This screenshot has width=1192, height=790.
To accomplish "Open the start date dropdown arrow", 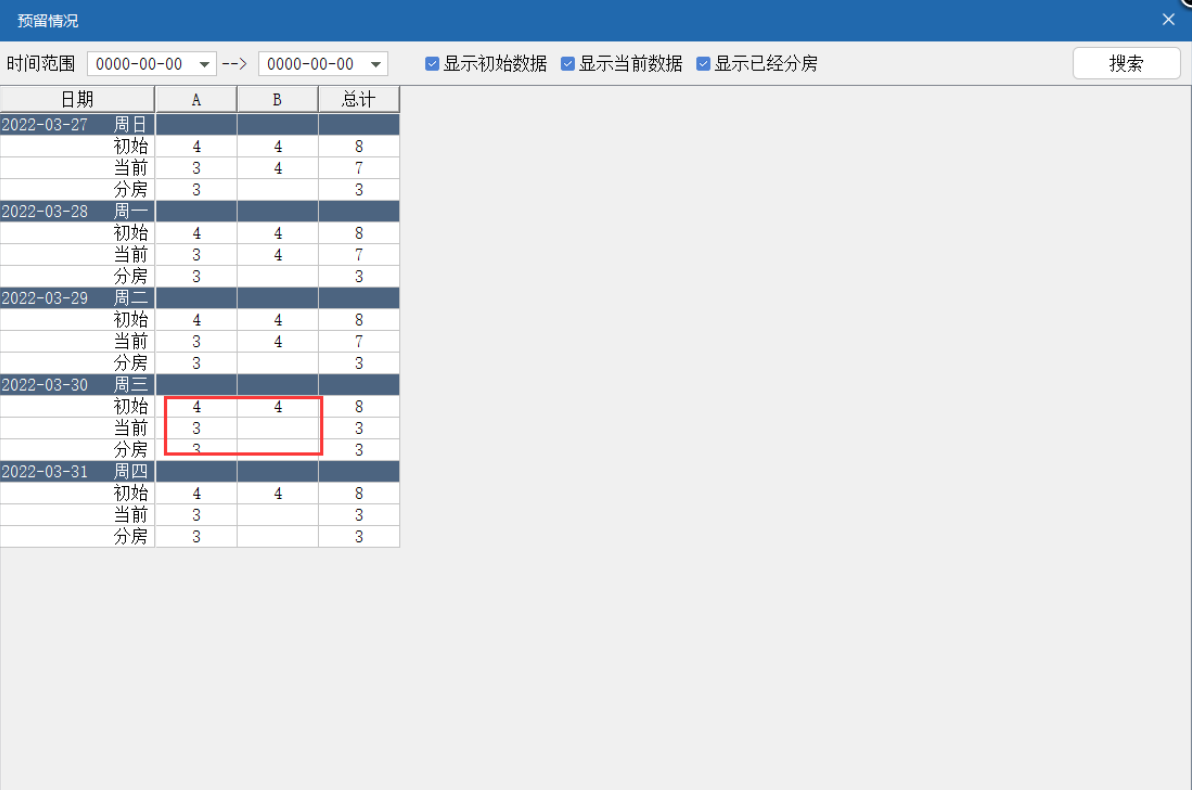I will 204,65.
